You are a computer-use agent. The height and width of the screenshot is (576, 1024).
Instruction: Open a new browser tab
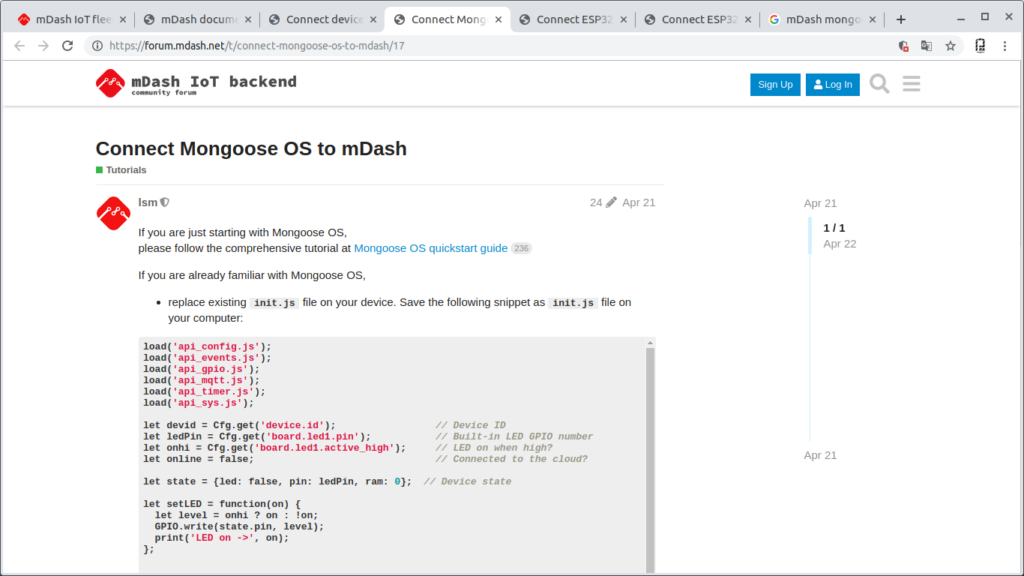901,20
